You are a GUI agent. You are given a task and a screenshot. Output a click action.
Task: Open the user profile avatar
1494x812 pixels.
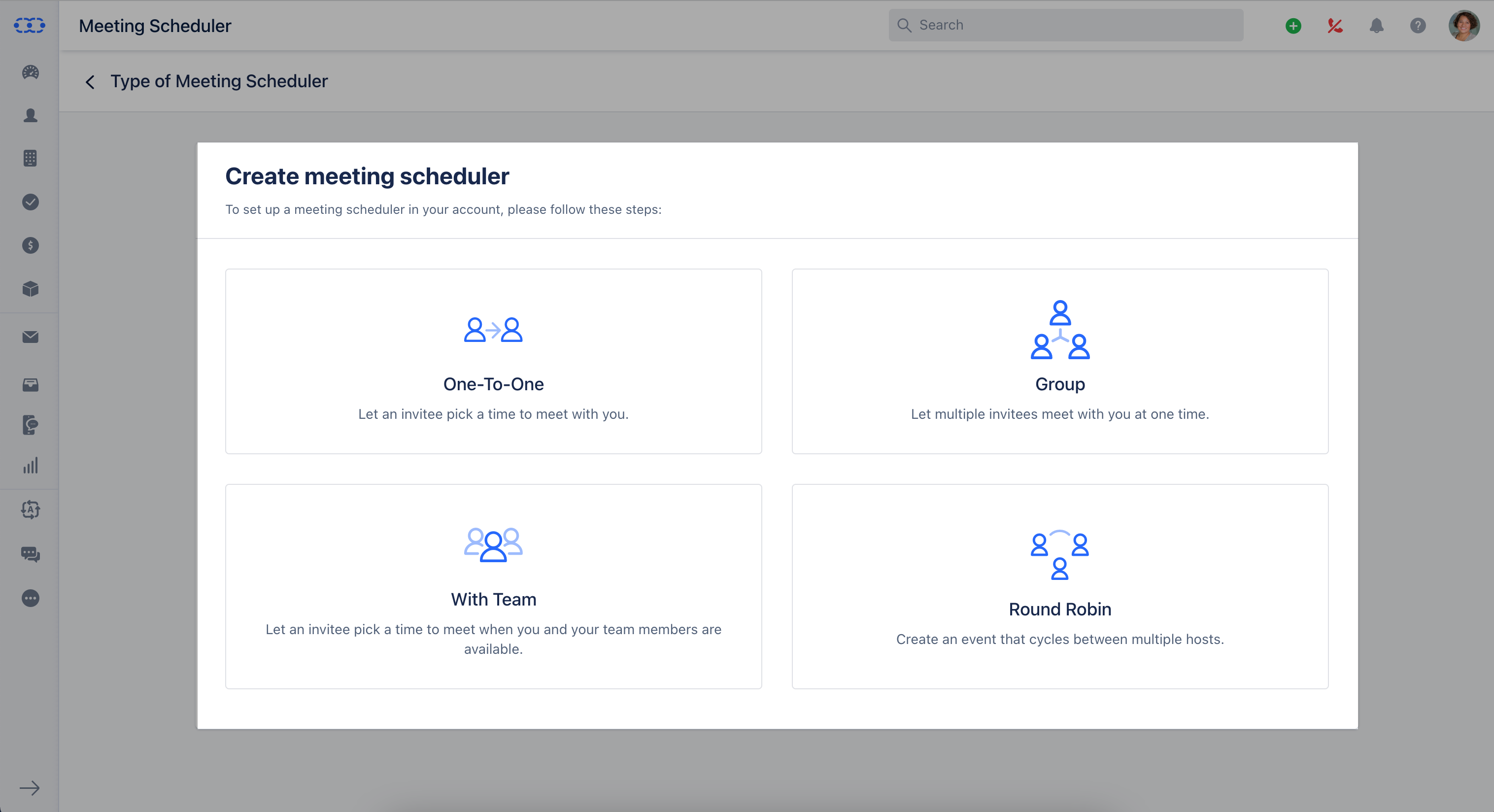pyautogui.click(x=1463, y=26)
